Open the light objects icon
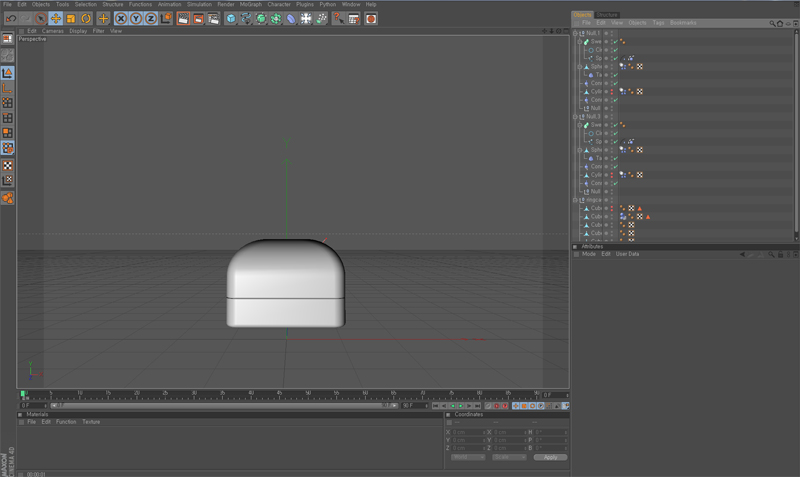This screenshot has width=800, height=477. 321,19
